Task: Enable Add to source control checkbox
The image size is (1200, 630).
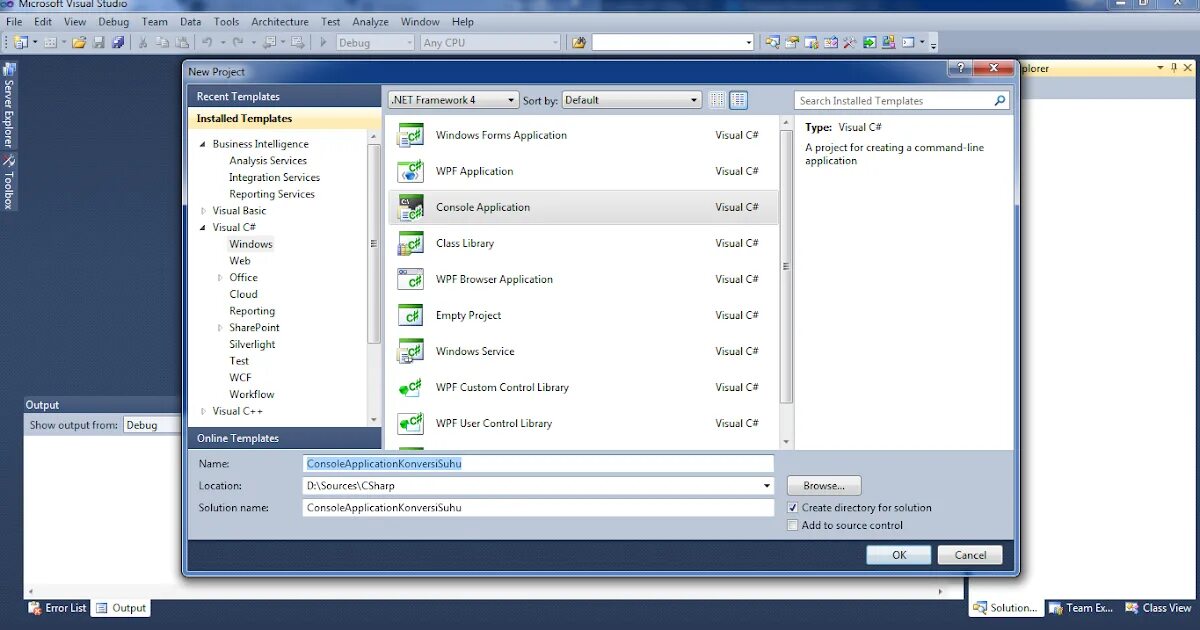Action: coord(793,525)
